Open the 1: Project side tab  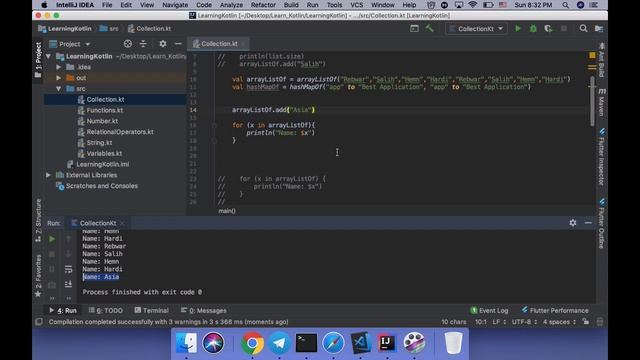pos(38,60)
